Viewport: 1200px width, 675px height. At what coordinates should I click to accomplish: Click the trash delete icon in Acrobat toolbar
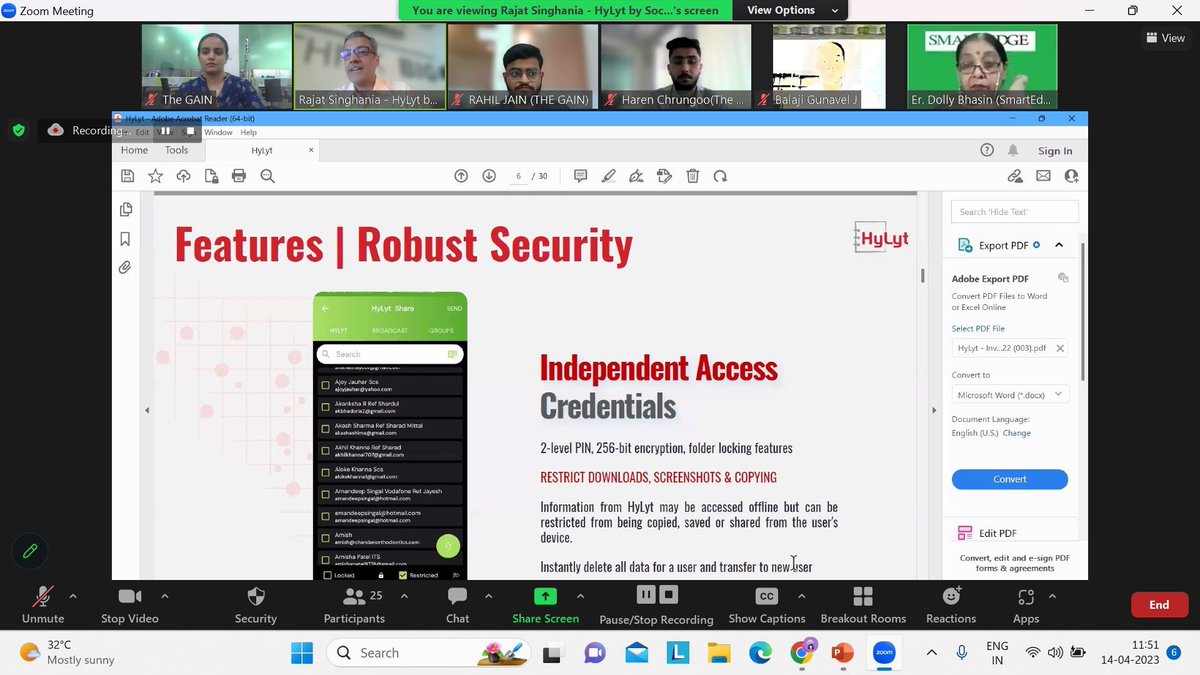(x=692, y=176)
